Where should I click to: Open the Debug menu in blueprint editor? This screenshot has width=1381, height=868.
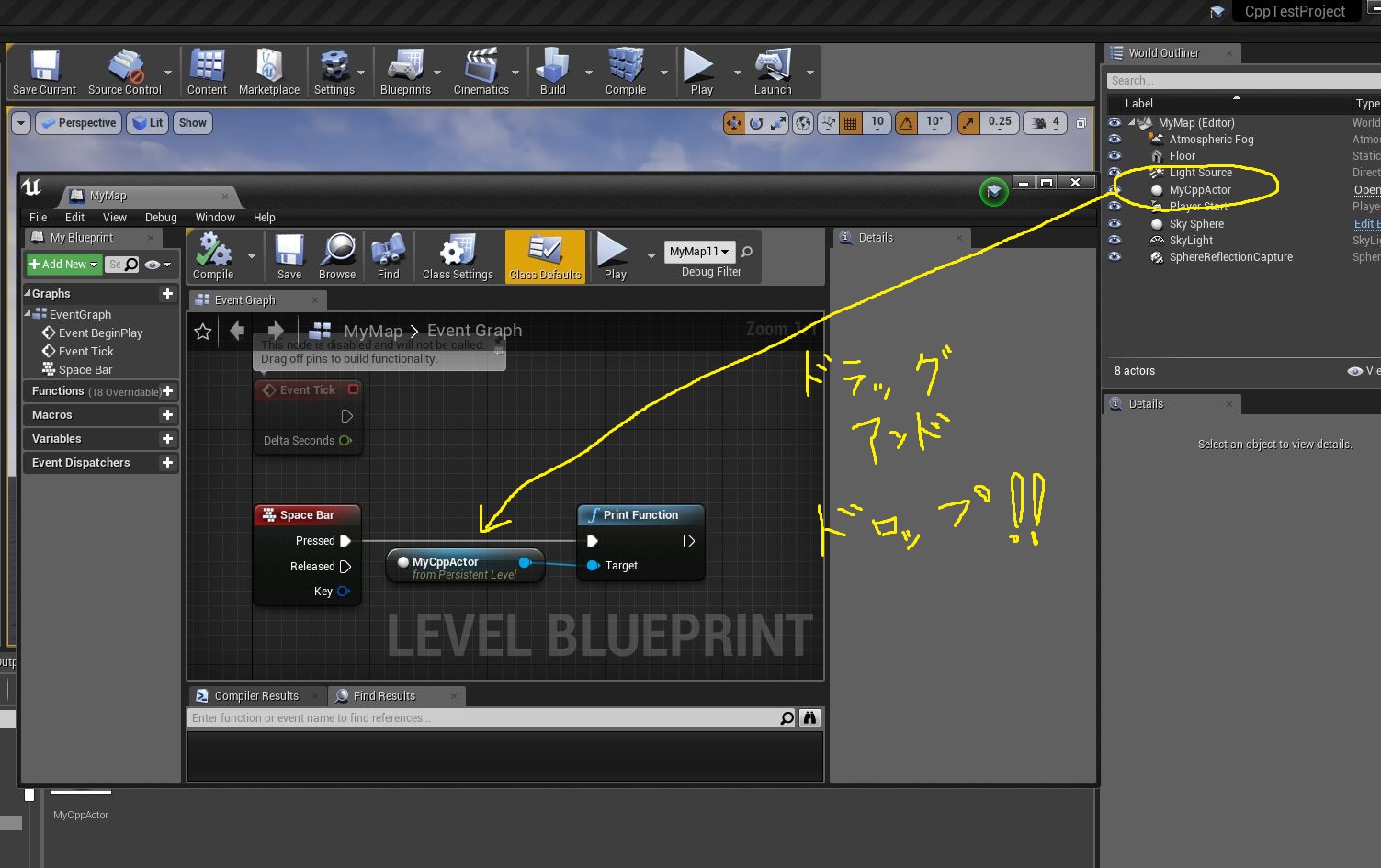(x=161, y=218)
